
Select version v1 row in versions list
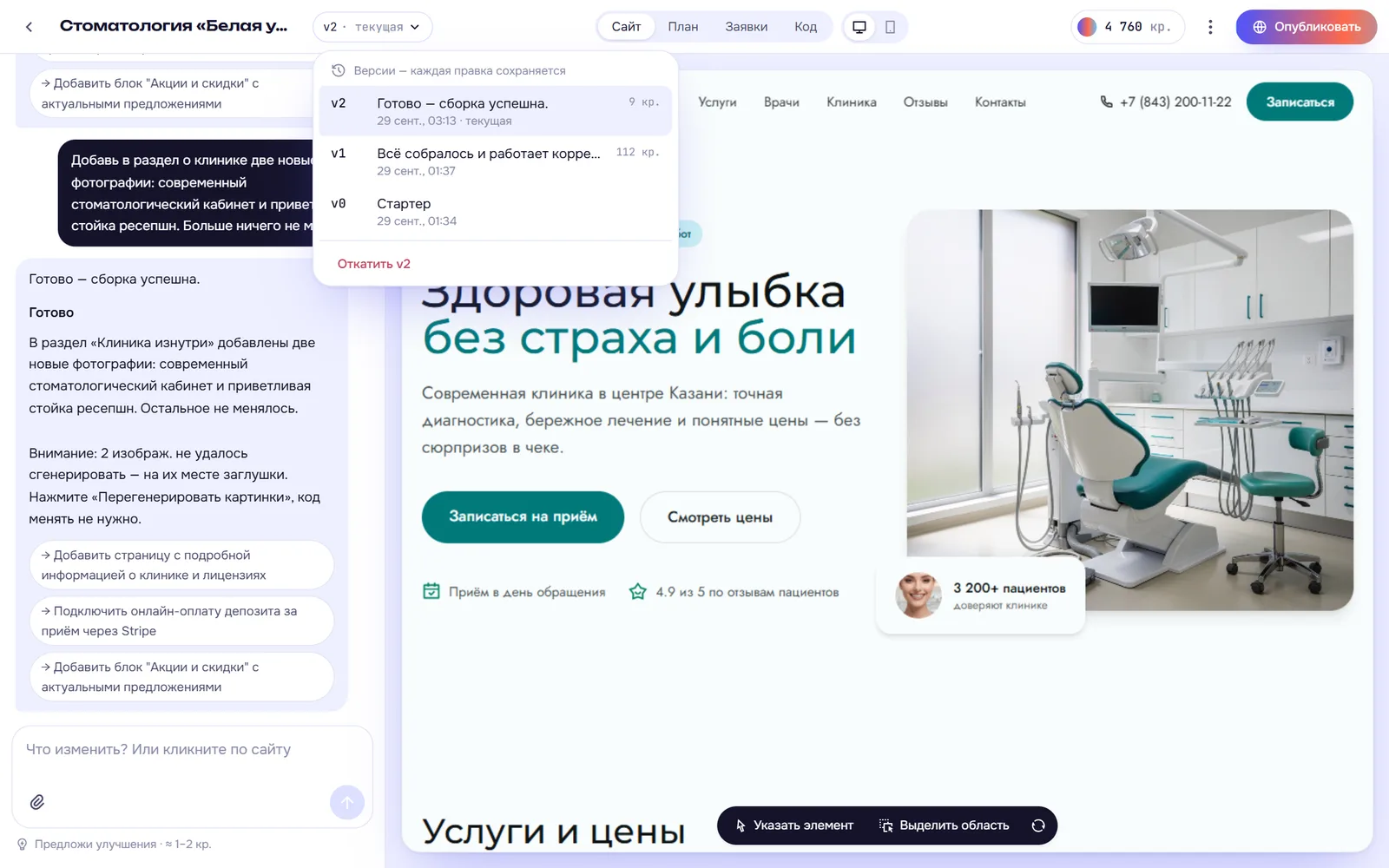point(496,161)
